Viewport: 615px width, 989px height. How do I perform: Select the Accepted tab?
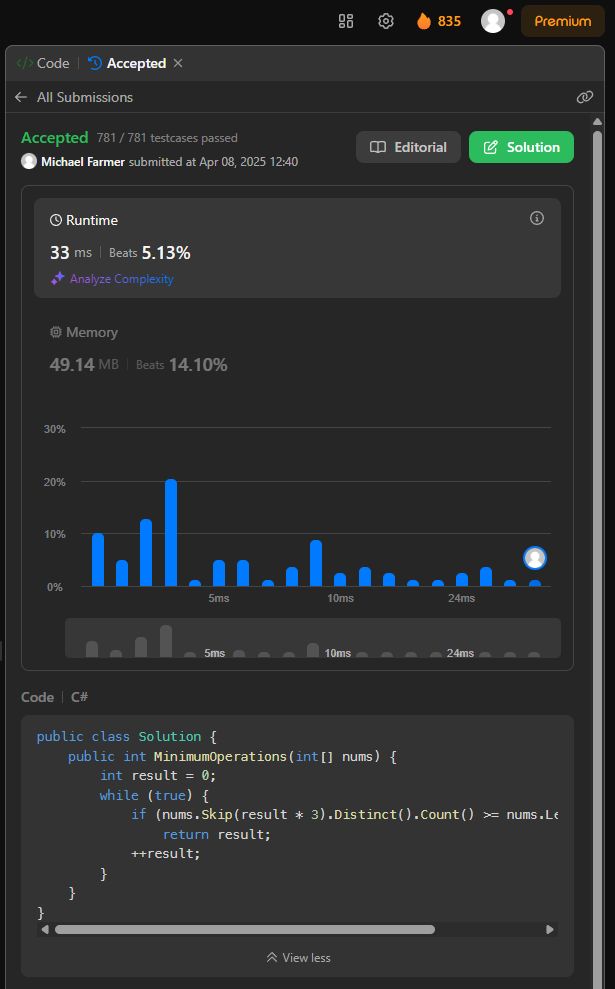127,63
